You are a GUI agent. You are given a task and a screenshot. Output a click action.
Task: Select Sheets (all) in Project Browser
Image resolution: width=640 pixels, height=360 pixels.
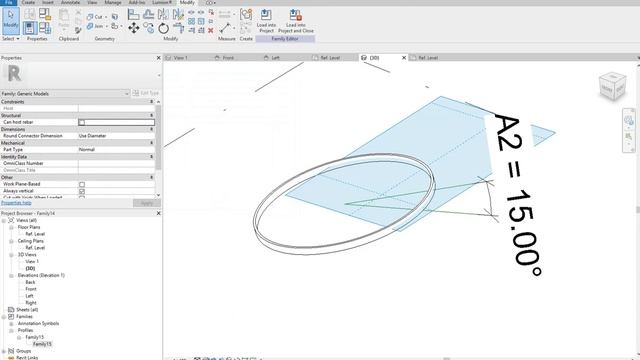pos(27,310)
